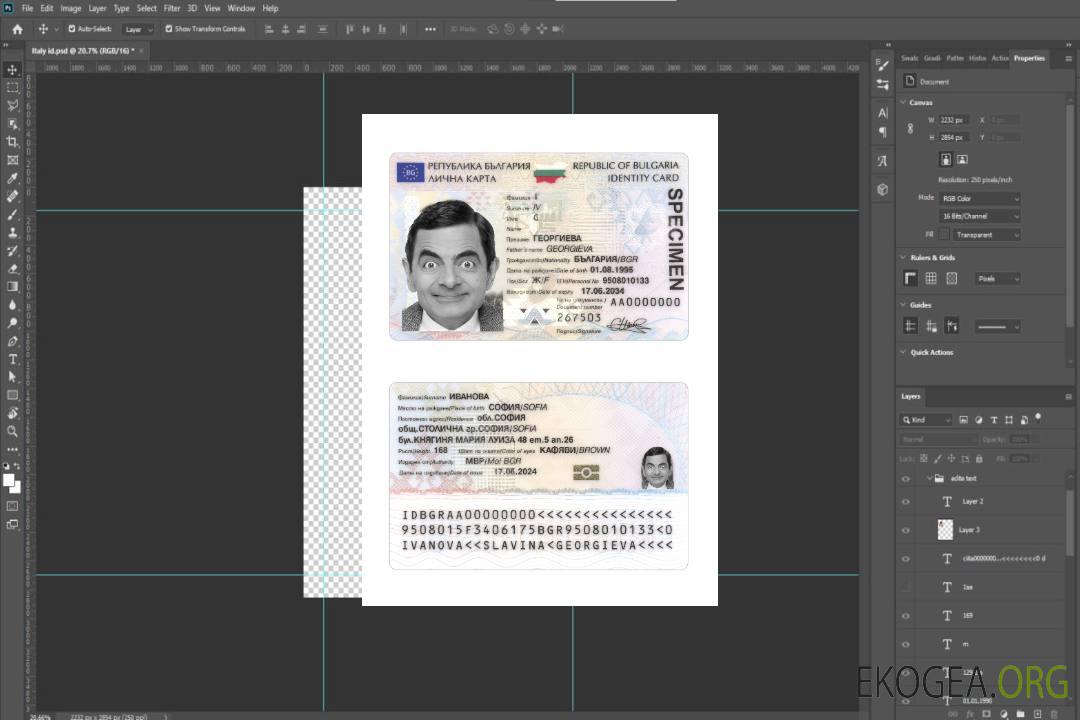The height and width of the screenshot is (720, 1080).
Task: Select the Frame tool
Action: click(12, 160)
